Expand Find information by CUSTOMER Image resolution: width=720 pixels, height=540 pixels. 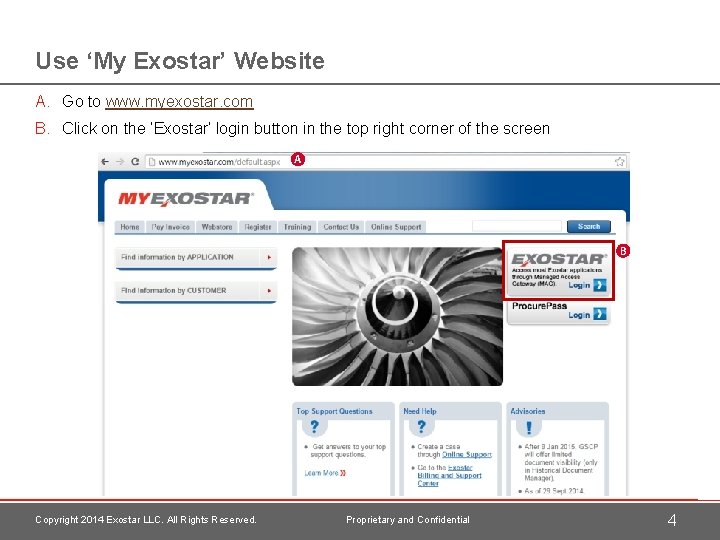[196, 291]
